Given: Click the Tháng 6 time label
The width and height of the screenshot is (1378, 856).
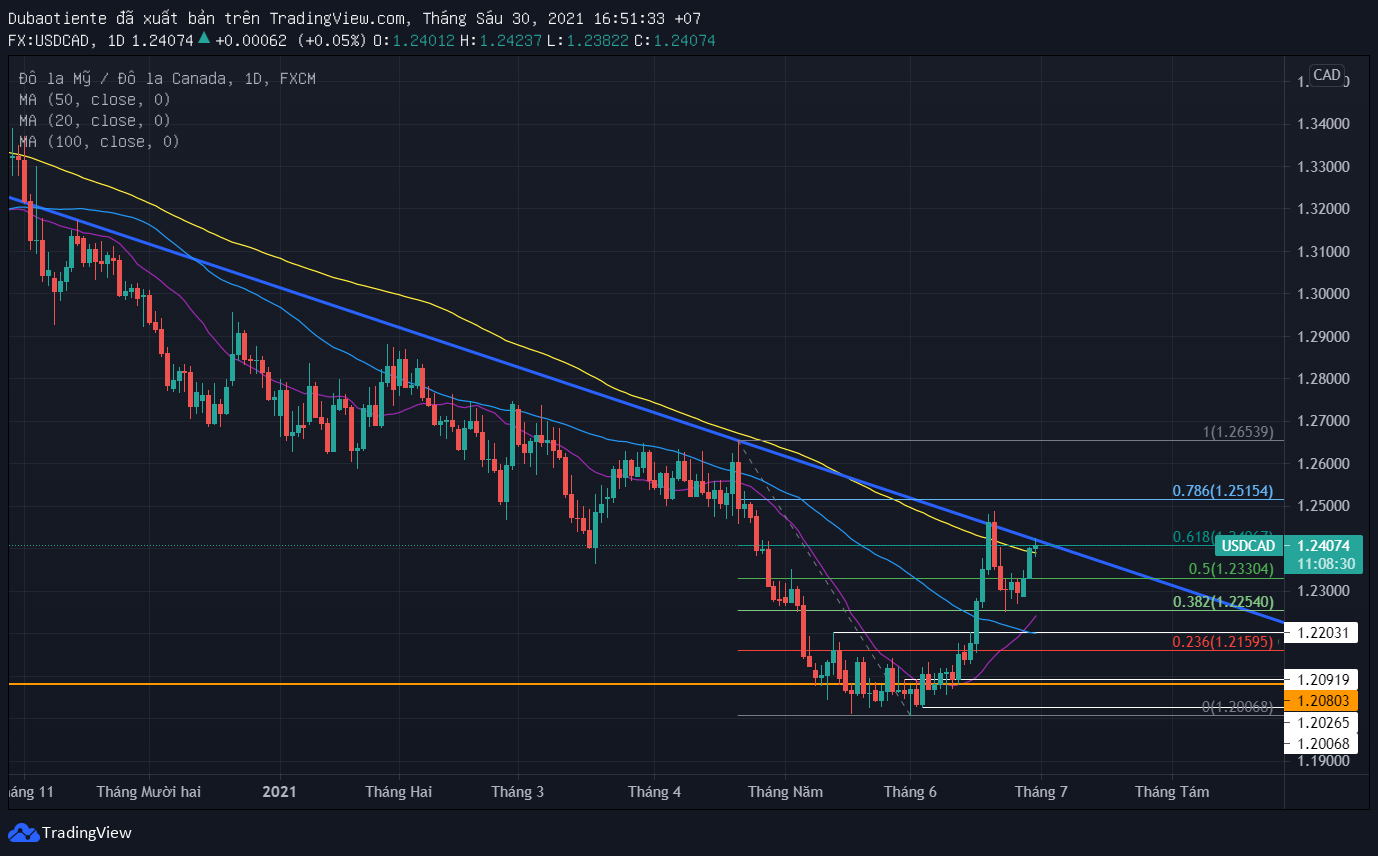Looking at the screenshot, I should [x=911, y=792].
